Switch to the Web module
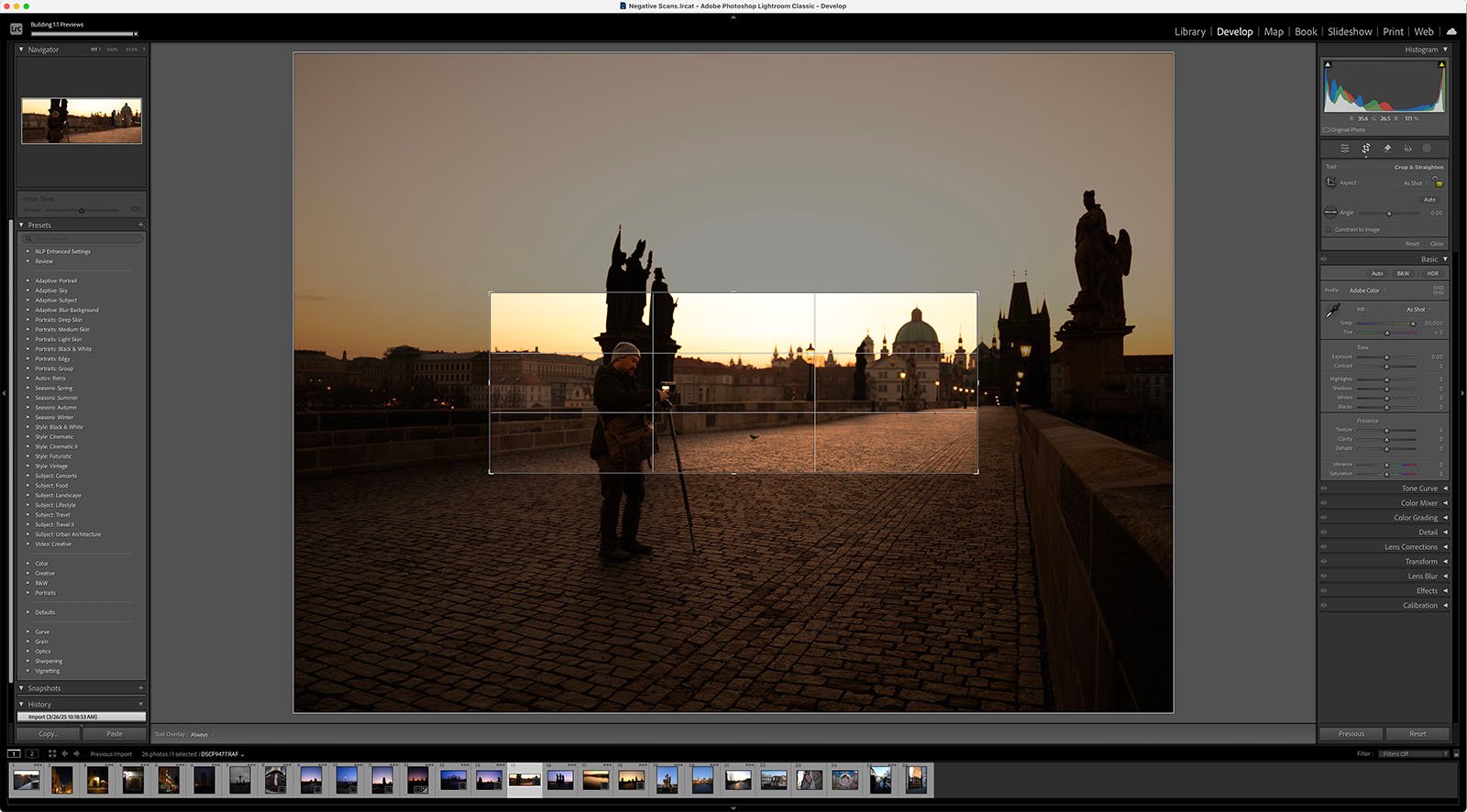 pyautogui.click(x=1424, y=31)
